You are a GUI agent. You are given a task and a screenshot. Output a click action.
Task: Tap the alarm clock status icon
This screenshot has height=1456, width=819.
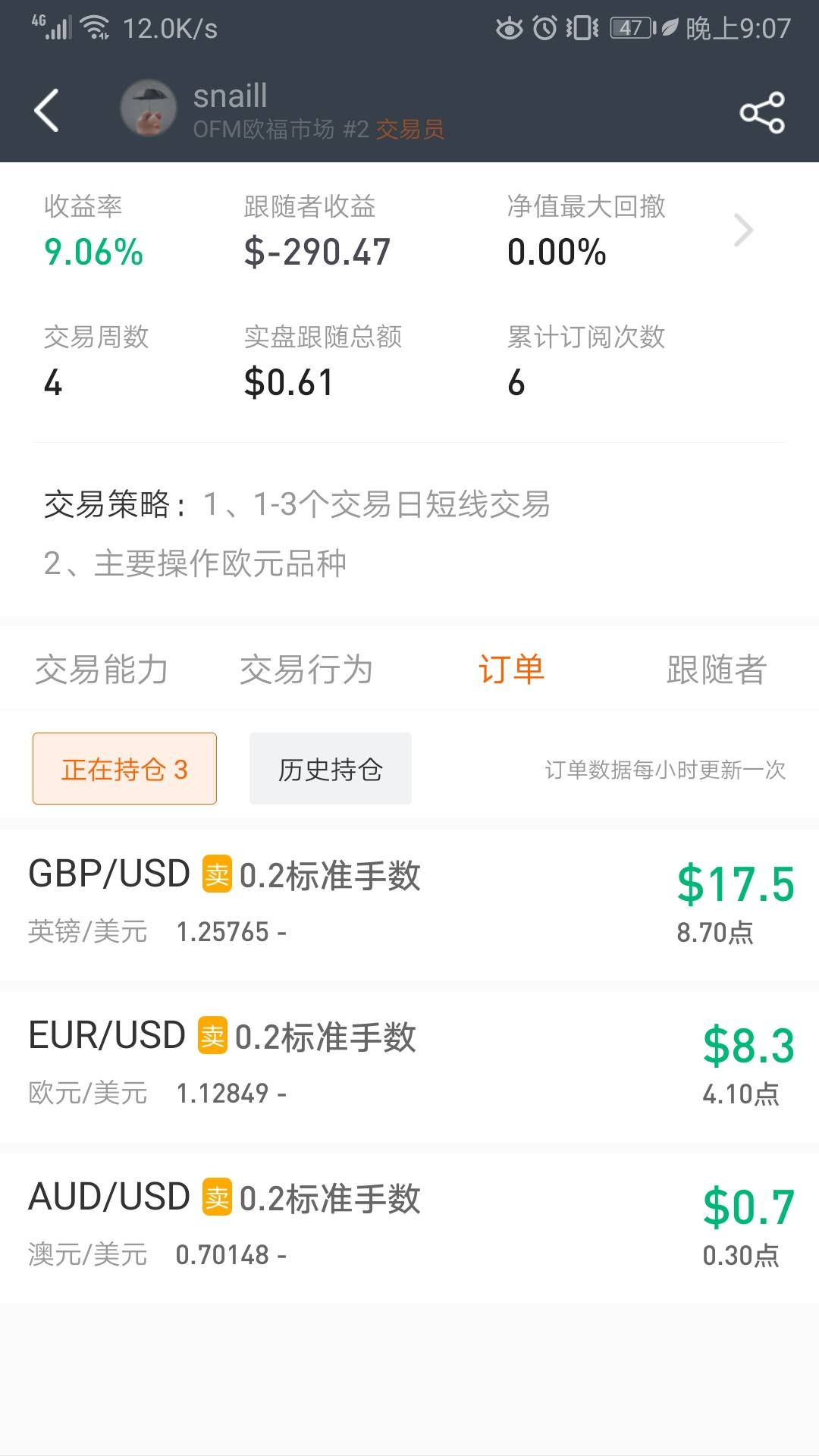(x=544, y=29)
